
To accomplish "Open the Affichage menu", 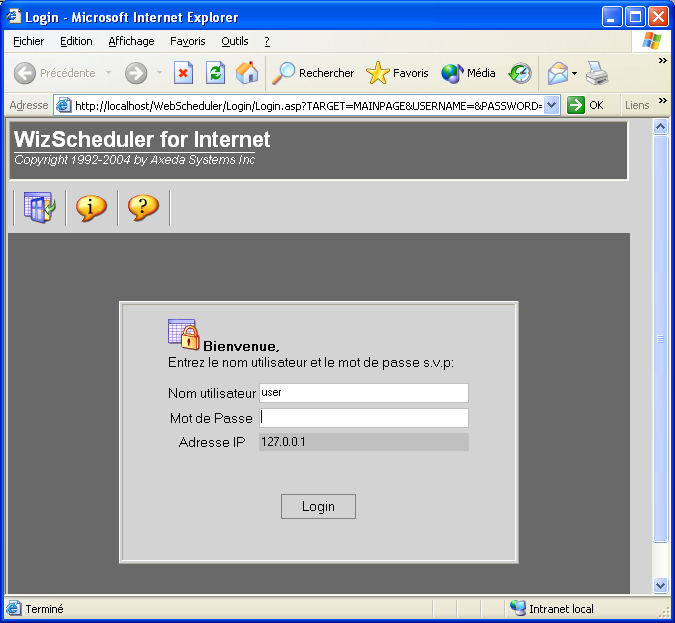I will (x=131, y=41).
